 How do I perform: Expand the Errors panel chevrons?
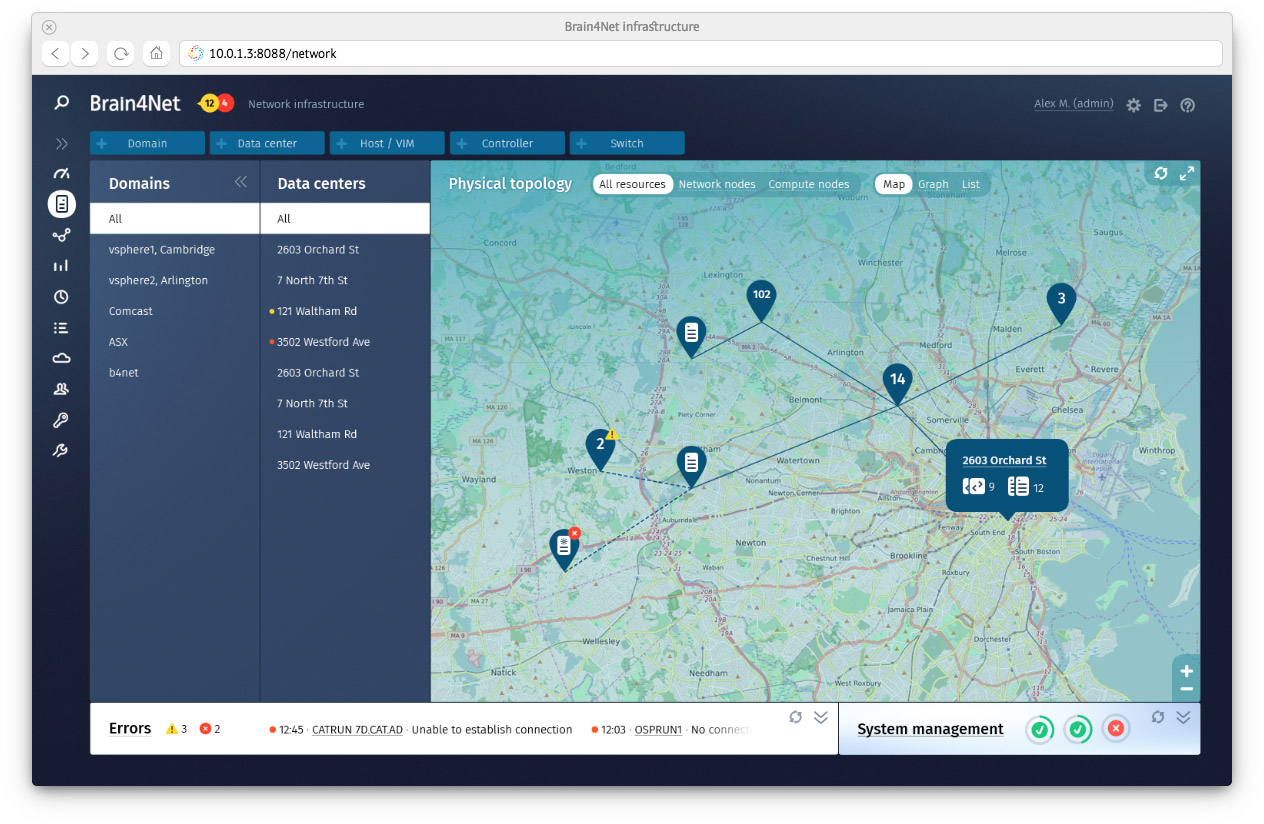click(821, 717)
